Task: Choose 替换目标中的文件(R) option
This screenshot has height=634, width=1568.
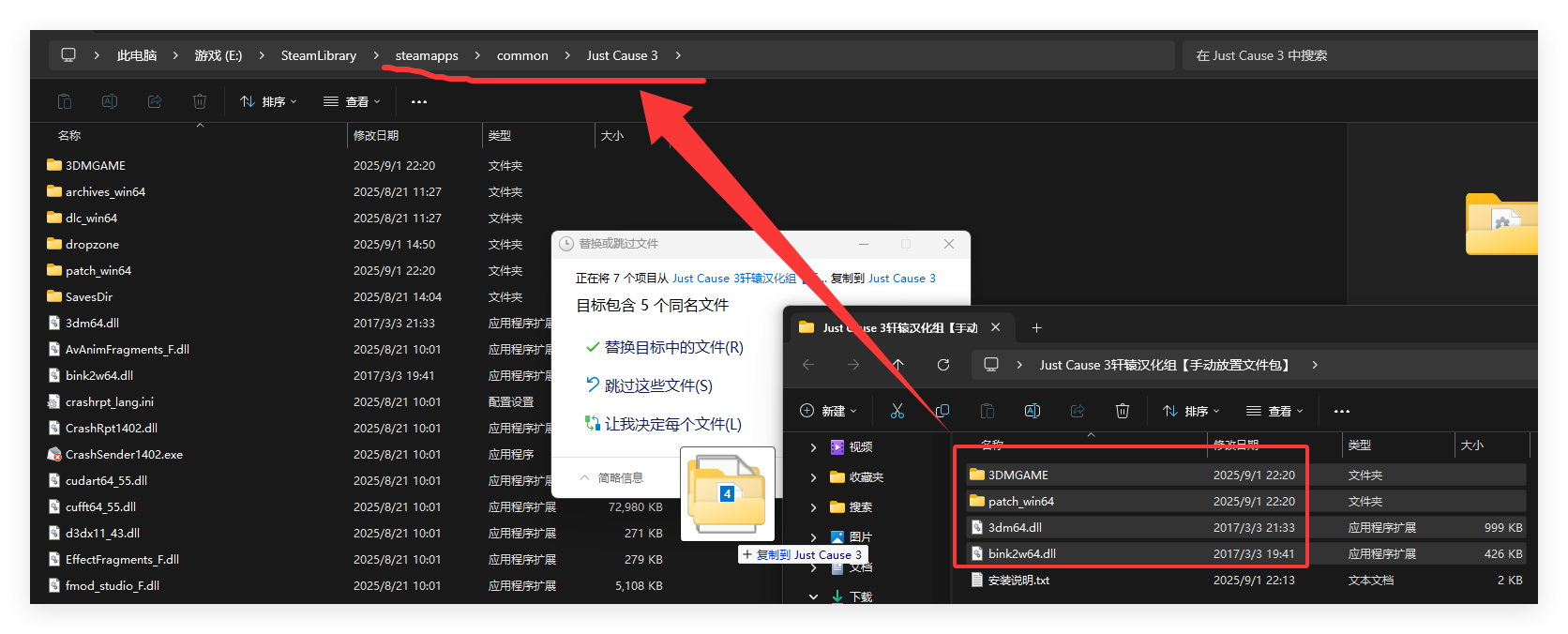Action: (x=664, y=347)
